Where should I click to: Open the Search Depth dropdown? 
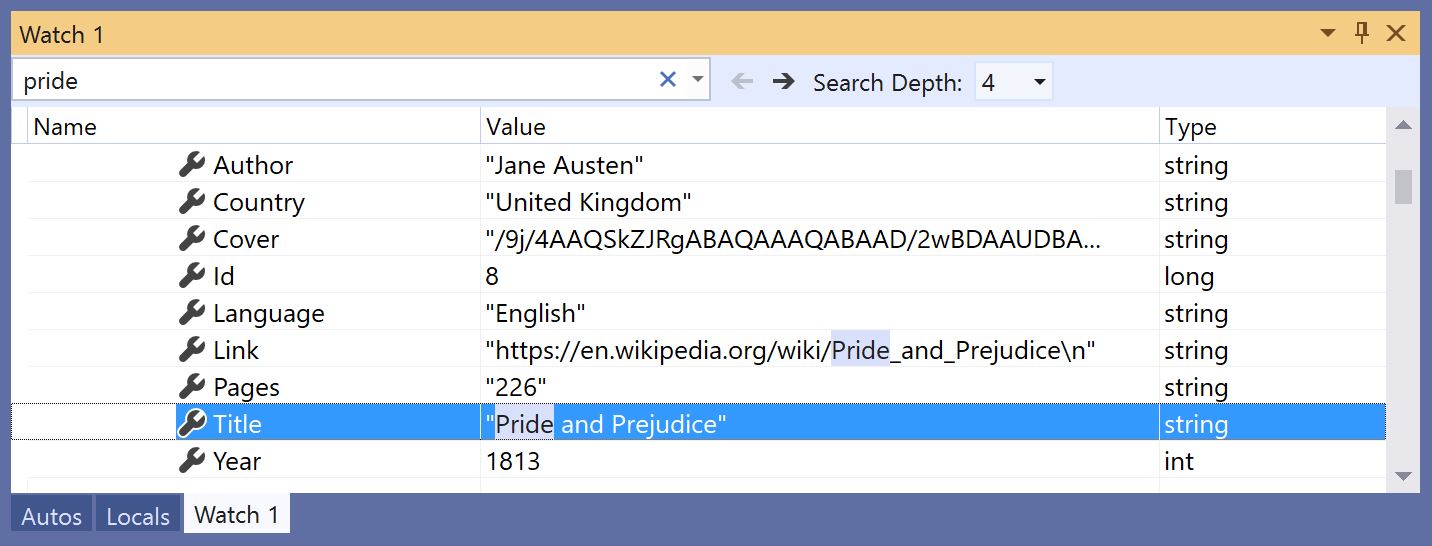click(x=1014, y=82)
